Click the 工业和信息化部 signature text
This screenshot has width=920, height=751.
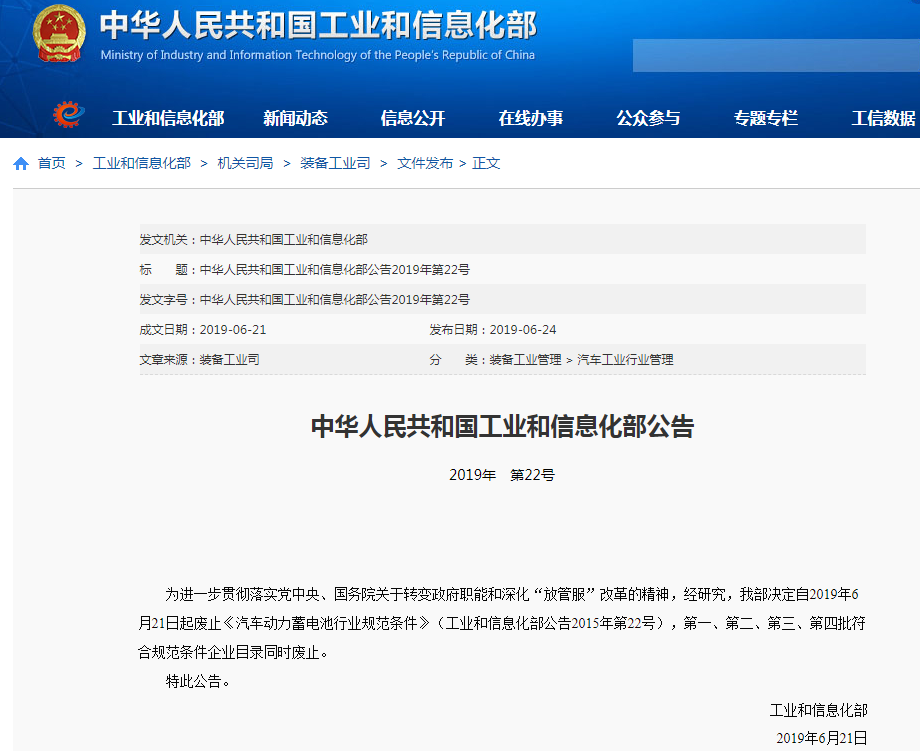pos(818,711)
